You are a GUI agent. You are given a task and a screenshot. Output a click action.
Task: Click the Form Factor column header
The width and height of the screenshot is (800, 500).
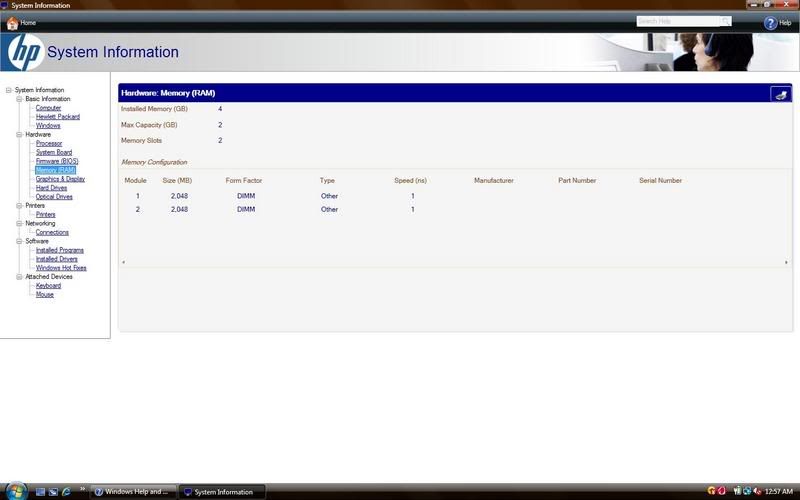click(244, 181)
